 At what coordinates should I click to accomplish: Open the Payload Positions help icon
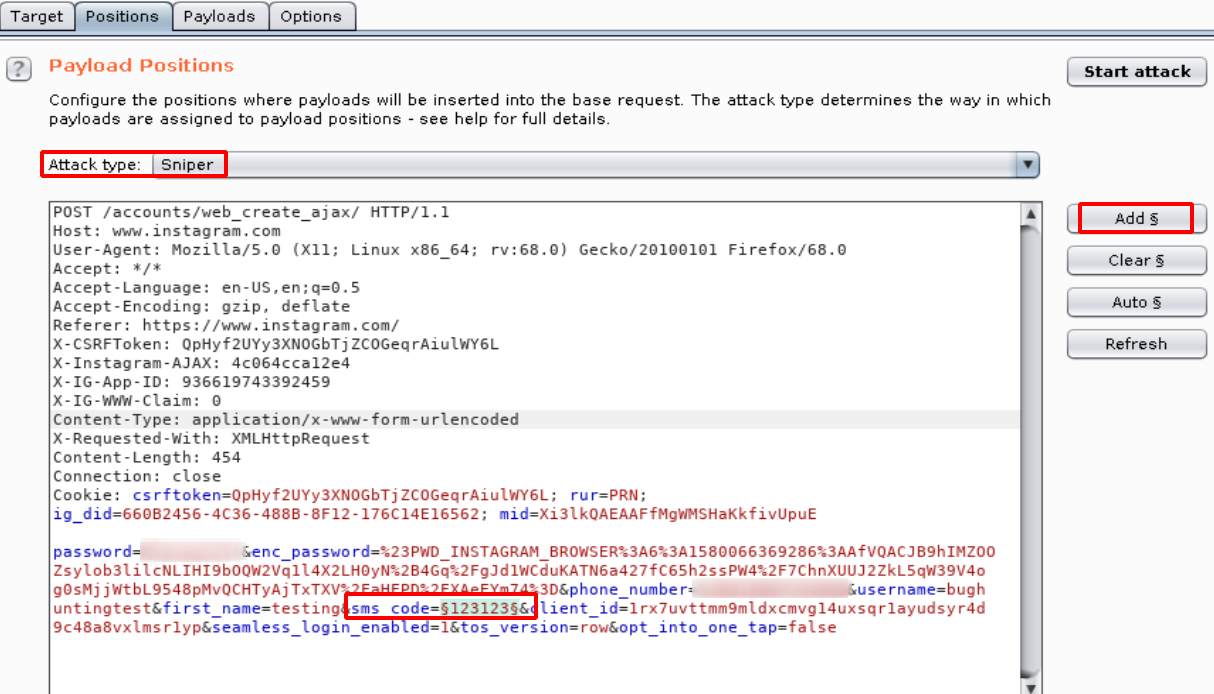(x=20, y=68)
